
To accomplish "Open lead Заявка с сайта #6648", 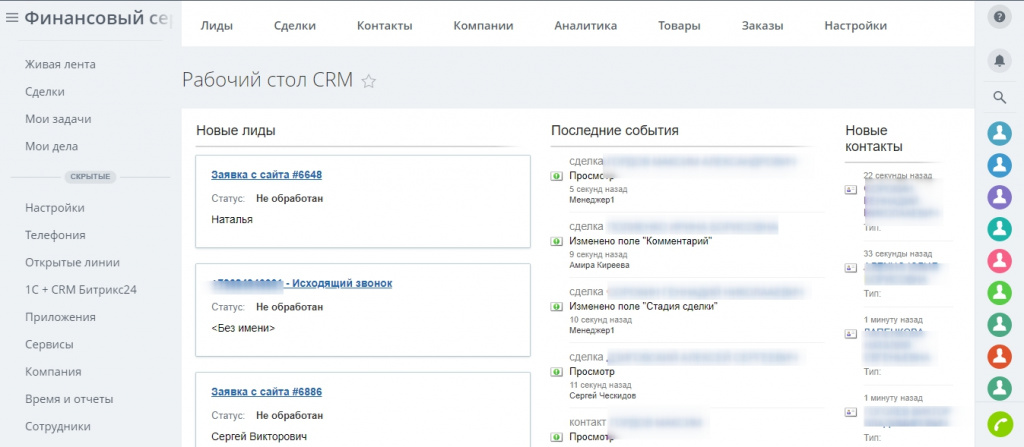I will click(266, 174).
